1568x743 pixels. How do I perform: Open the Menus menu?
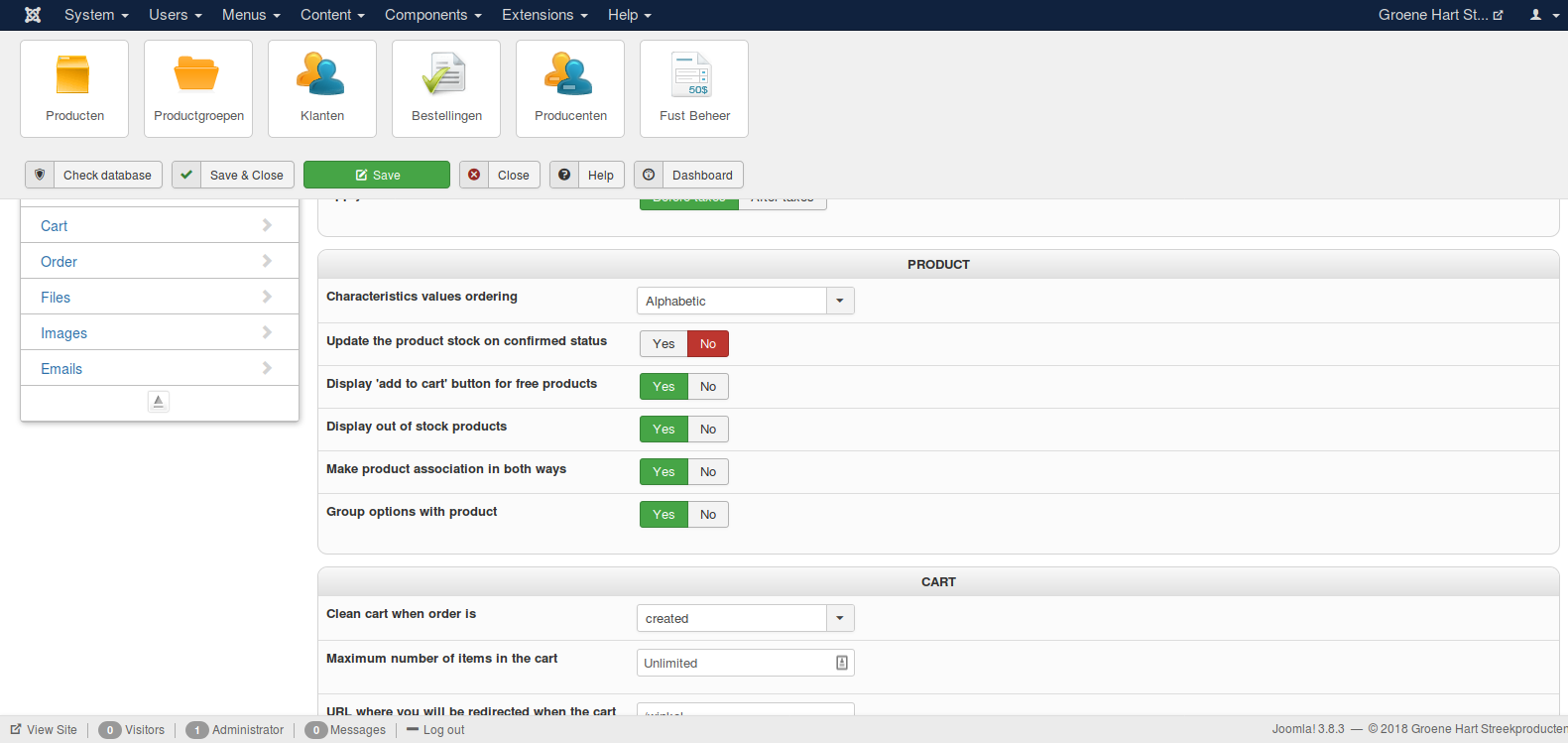pos(251,15)
